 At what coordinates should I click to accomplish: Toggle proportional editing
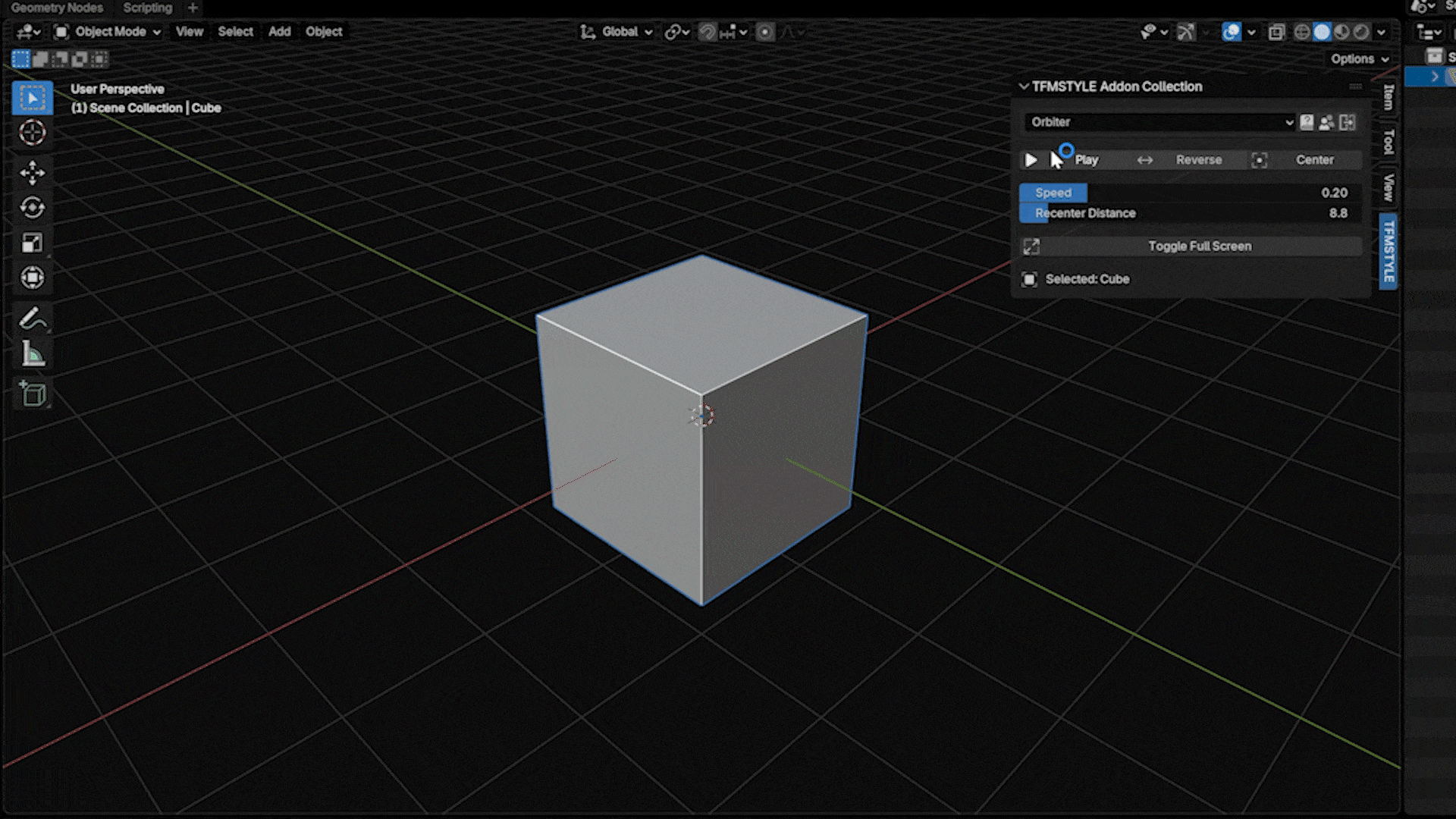765,32
